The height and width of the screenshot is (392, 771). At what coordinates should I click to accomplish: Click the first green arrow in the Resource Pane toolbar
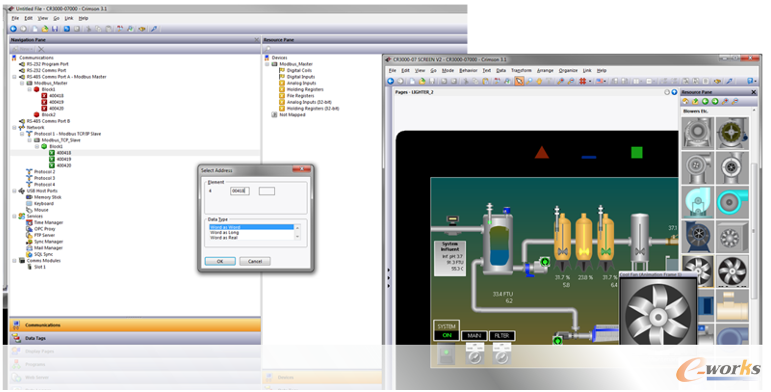coord(705,101)
